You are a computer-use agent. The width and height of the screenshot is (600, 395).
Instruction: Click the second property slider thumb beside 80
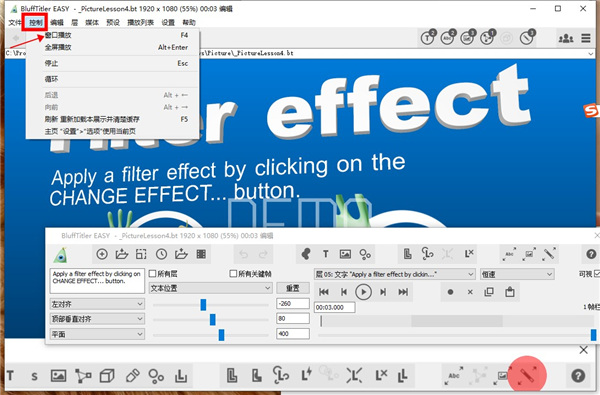(213, 320)
